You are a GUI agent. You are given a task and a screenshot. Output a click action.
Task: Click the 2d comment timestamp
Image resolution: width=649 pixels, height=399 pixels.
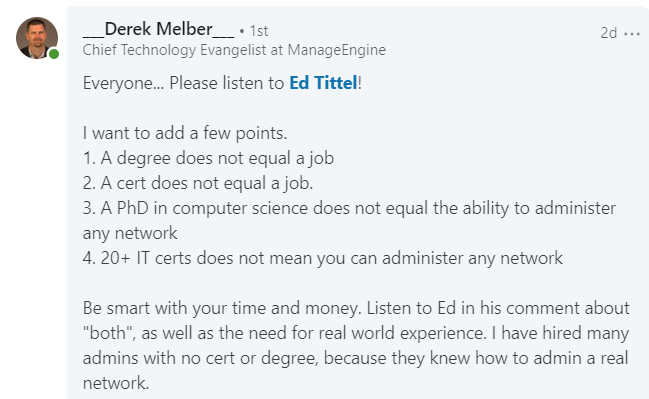608,33
